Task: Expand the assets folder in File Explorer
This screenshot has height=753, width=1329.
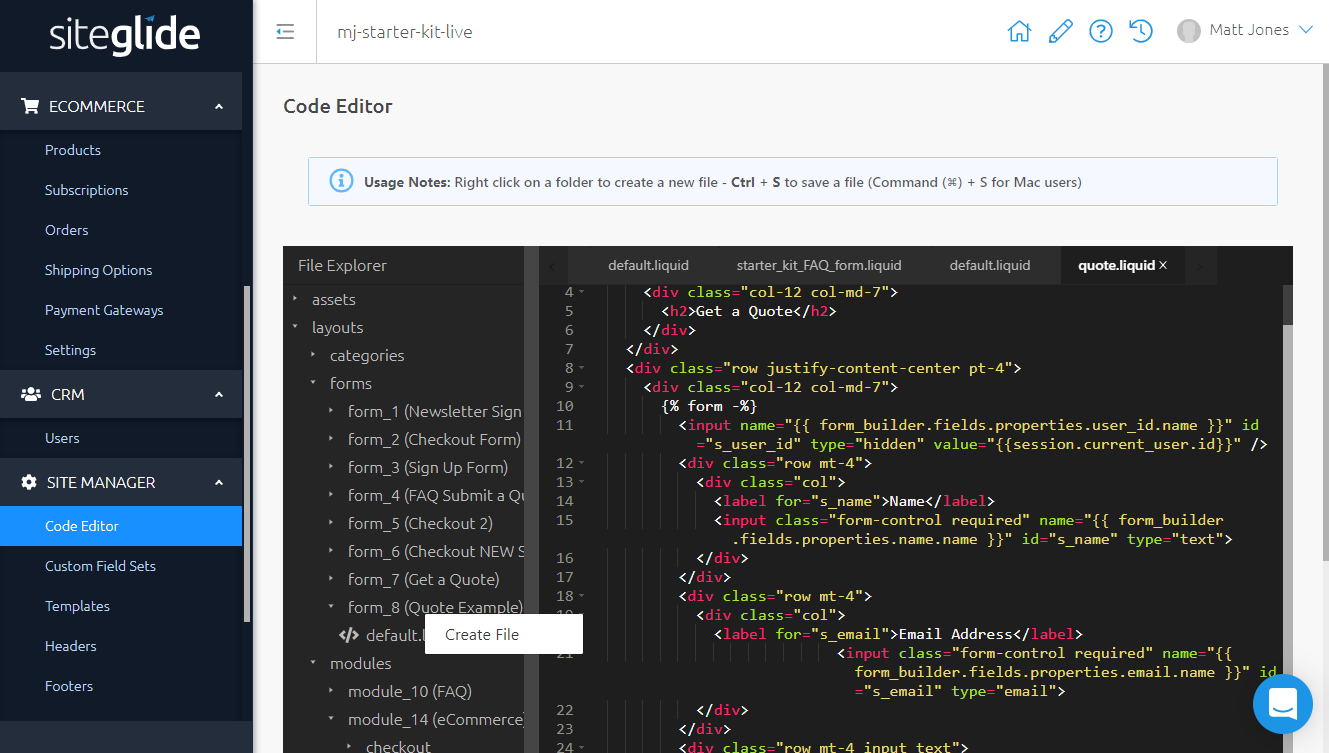Action: (333, 299)
